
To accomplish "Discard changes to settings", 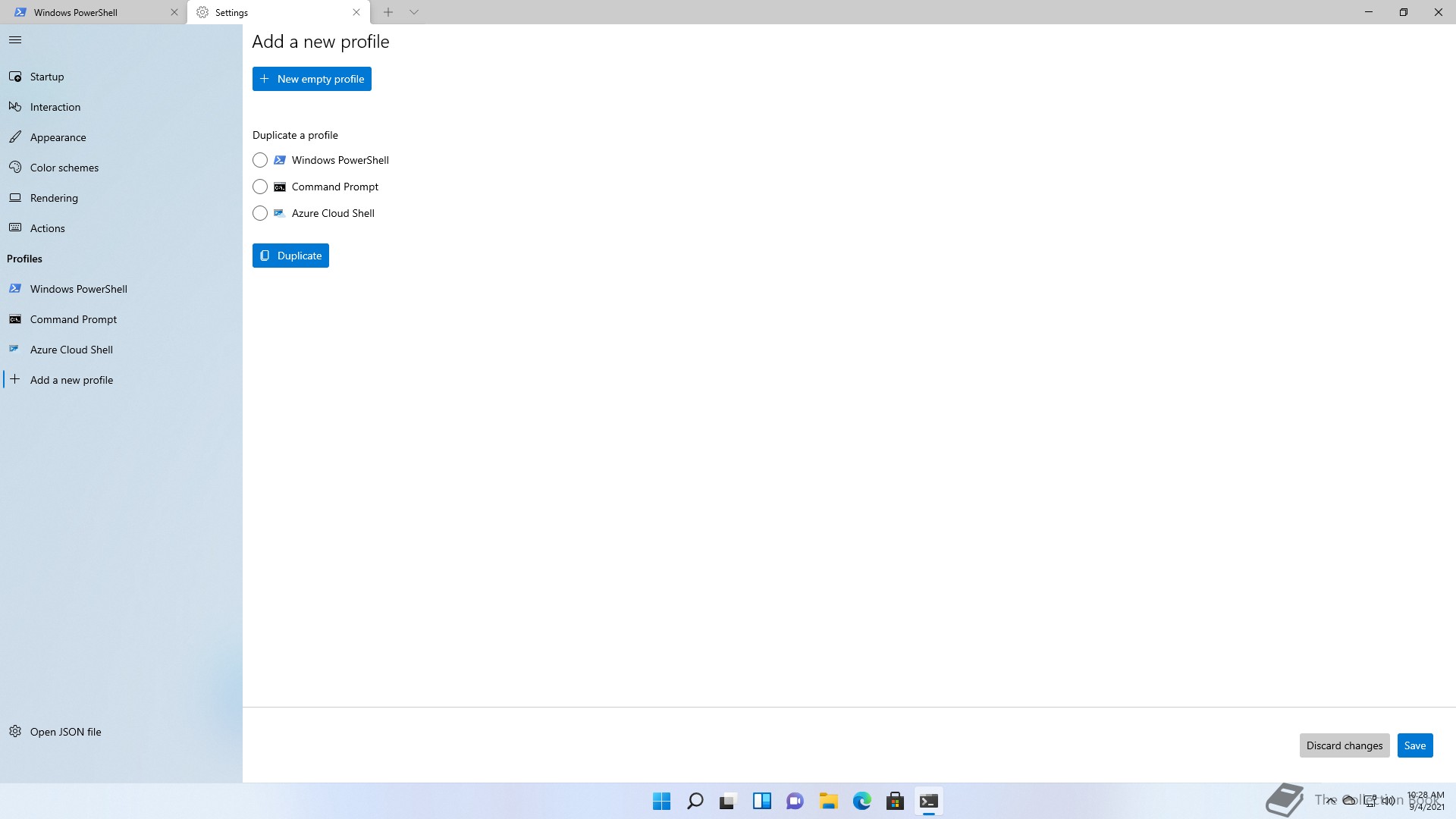I will [1345, 745].
